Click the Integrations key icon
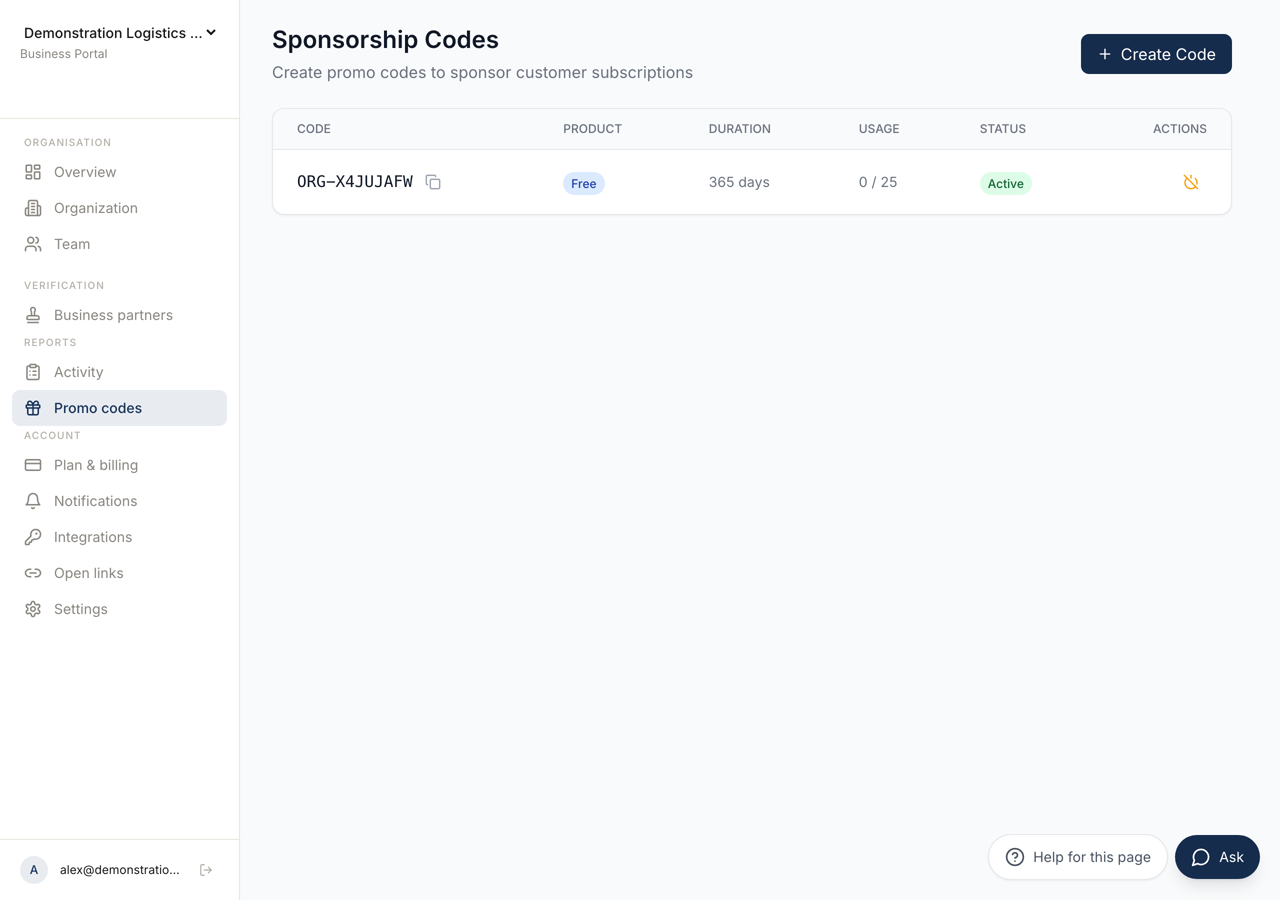Image resolution: width=1280 pixels, height=900 pixels. tap(33, 537)
